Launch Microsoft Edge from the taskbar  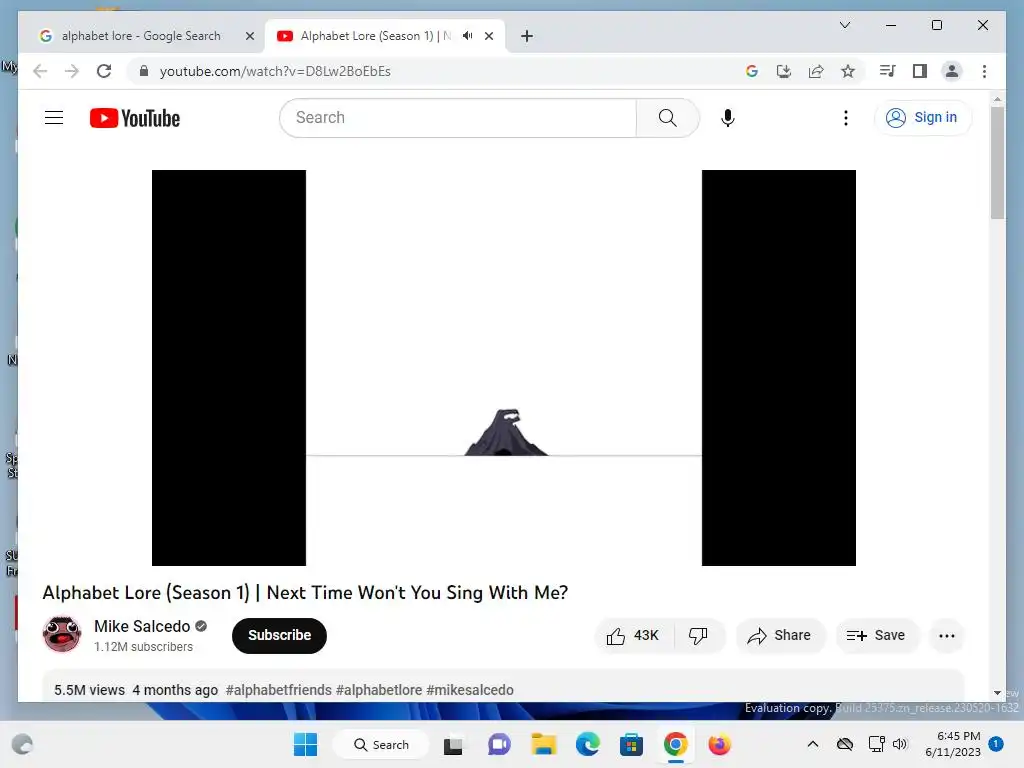(x=588, y=744)
